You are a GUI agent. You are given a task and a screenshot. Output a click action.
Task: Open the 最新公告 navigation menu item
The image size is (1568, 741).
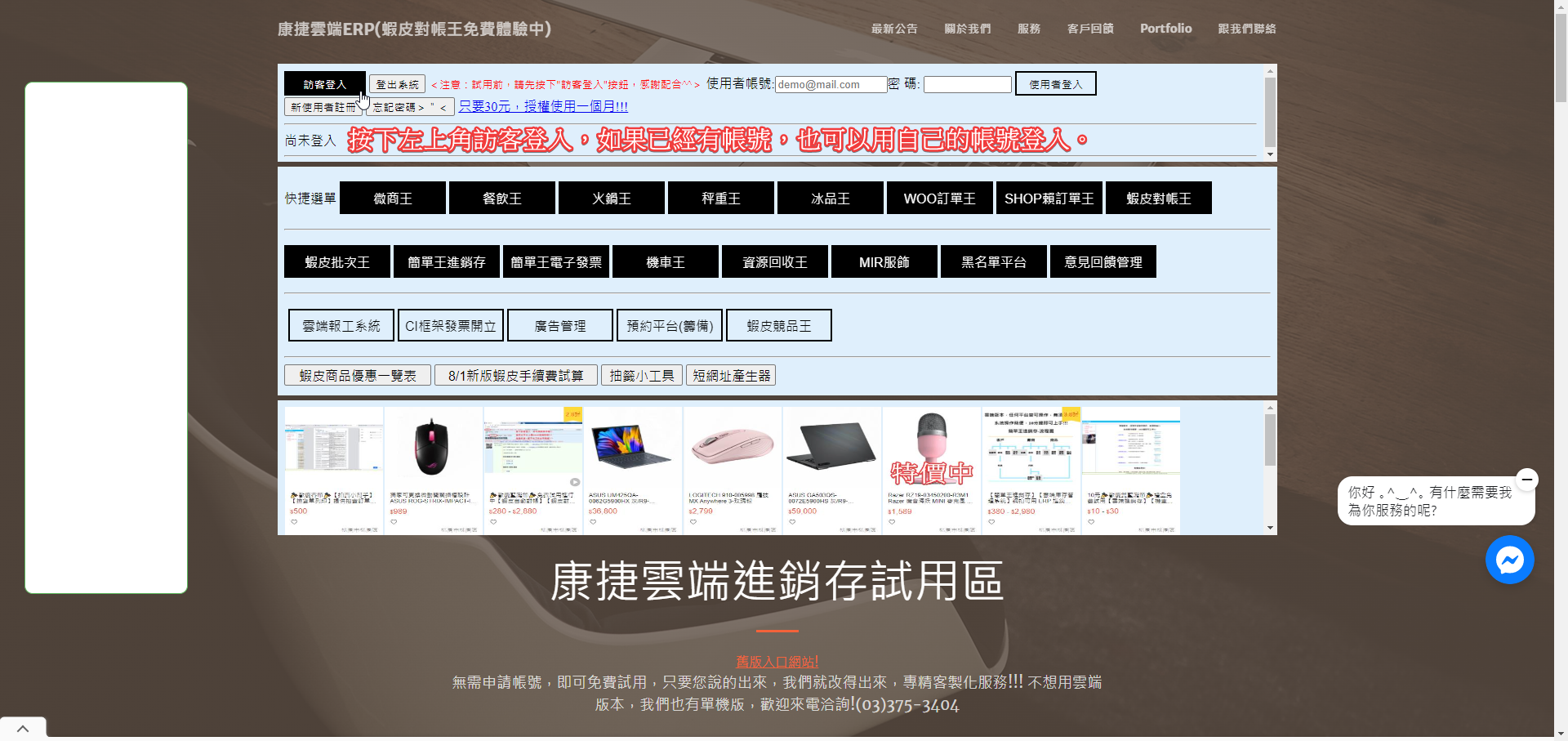tap(893, 29)
